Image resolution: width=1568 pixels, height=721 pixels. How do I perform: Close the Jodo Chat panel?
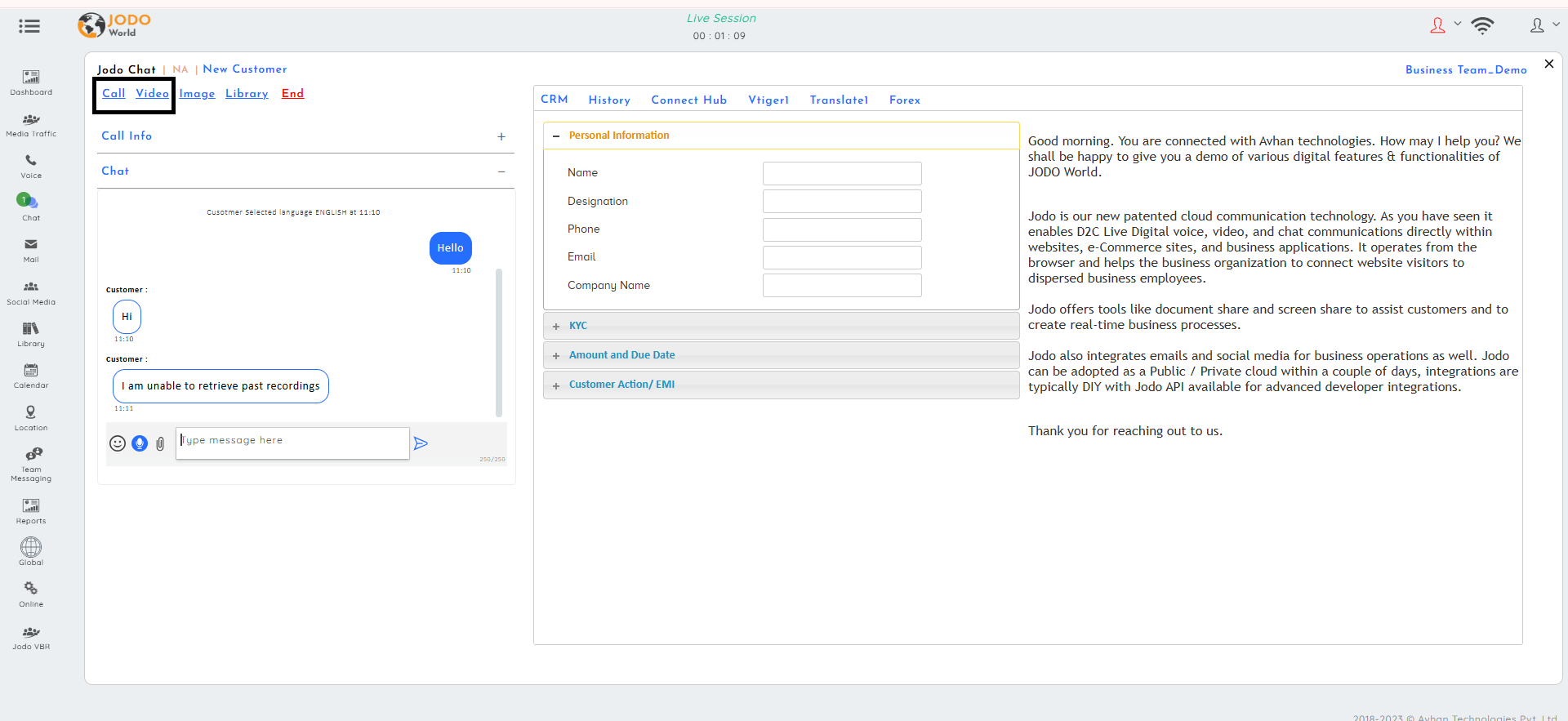[x=1548, y=64]
